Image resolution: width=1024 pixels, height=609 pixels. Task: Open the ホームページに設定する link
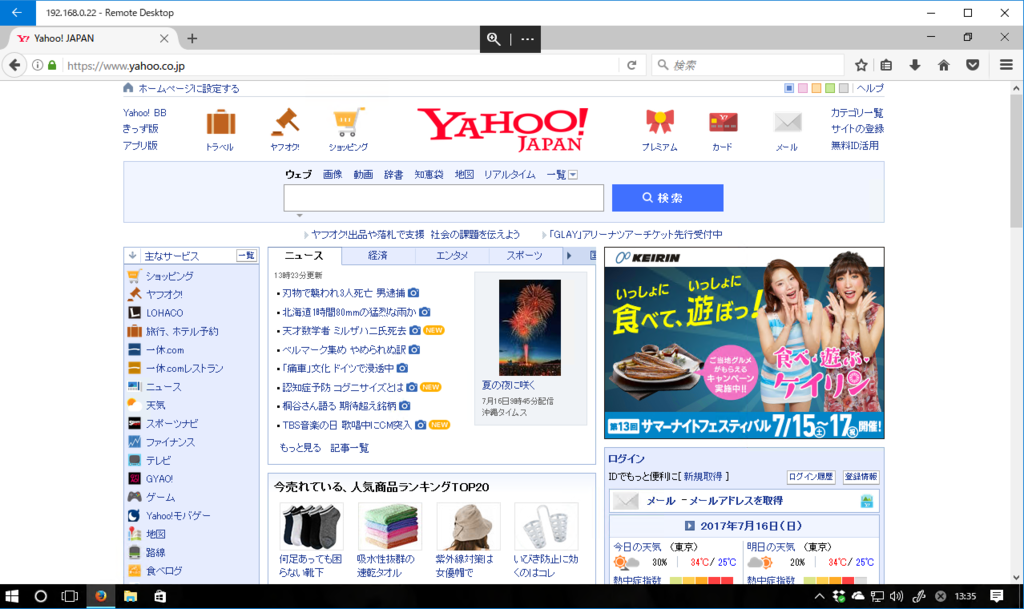(189, 88)
